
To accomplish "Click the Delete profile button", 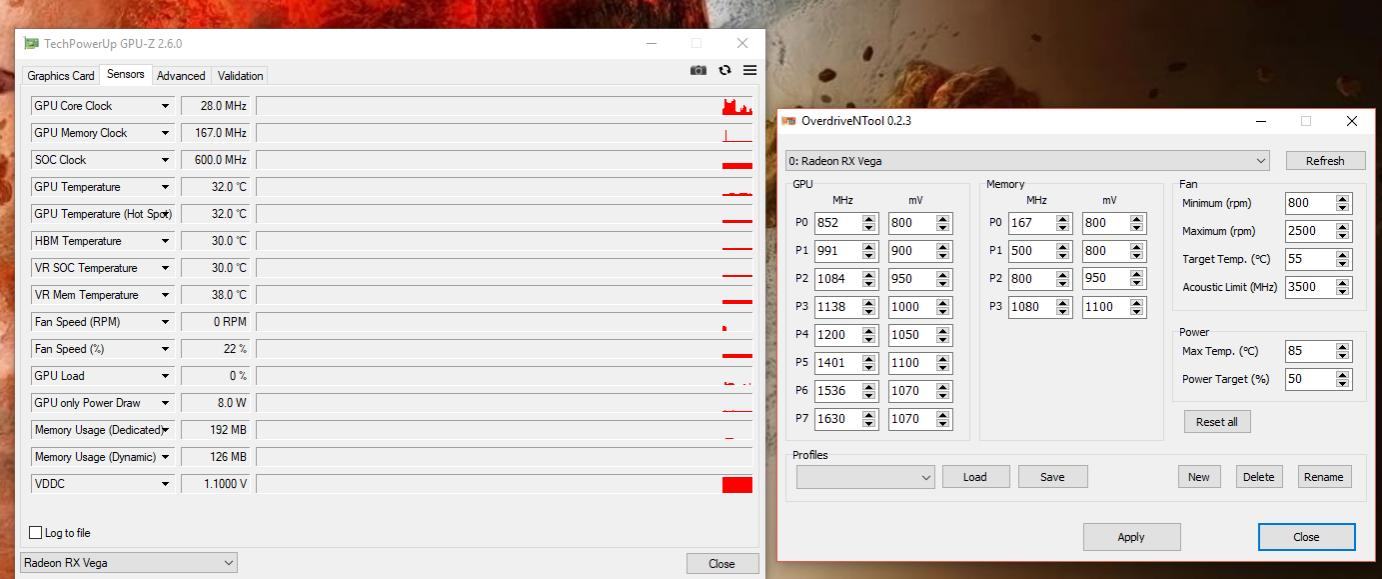I will point(1258,477).
